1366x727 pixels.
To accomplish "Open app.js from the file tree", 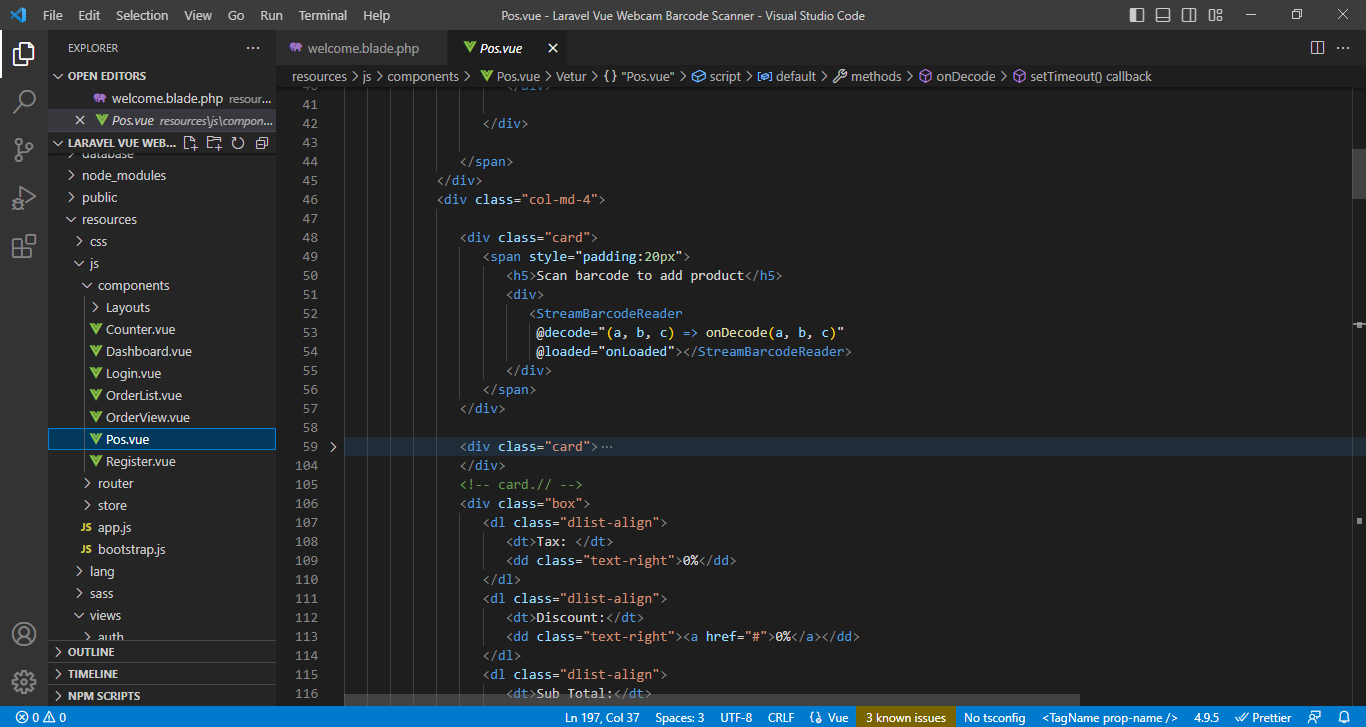I will [x=162, y=527].
